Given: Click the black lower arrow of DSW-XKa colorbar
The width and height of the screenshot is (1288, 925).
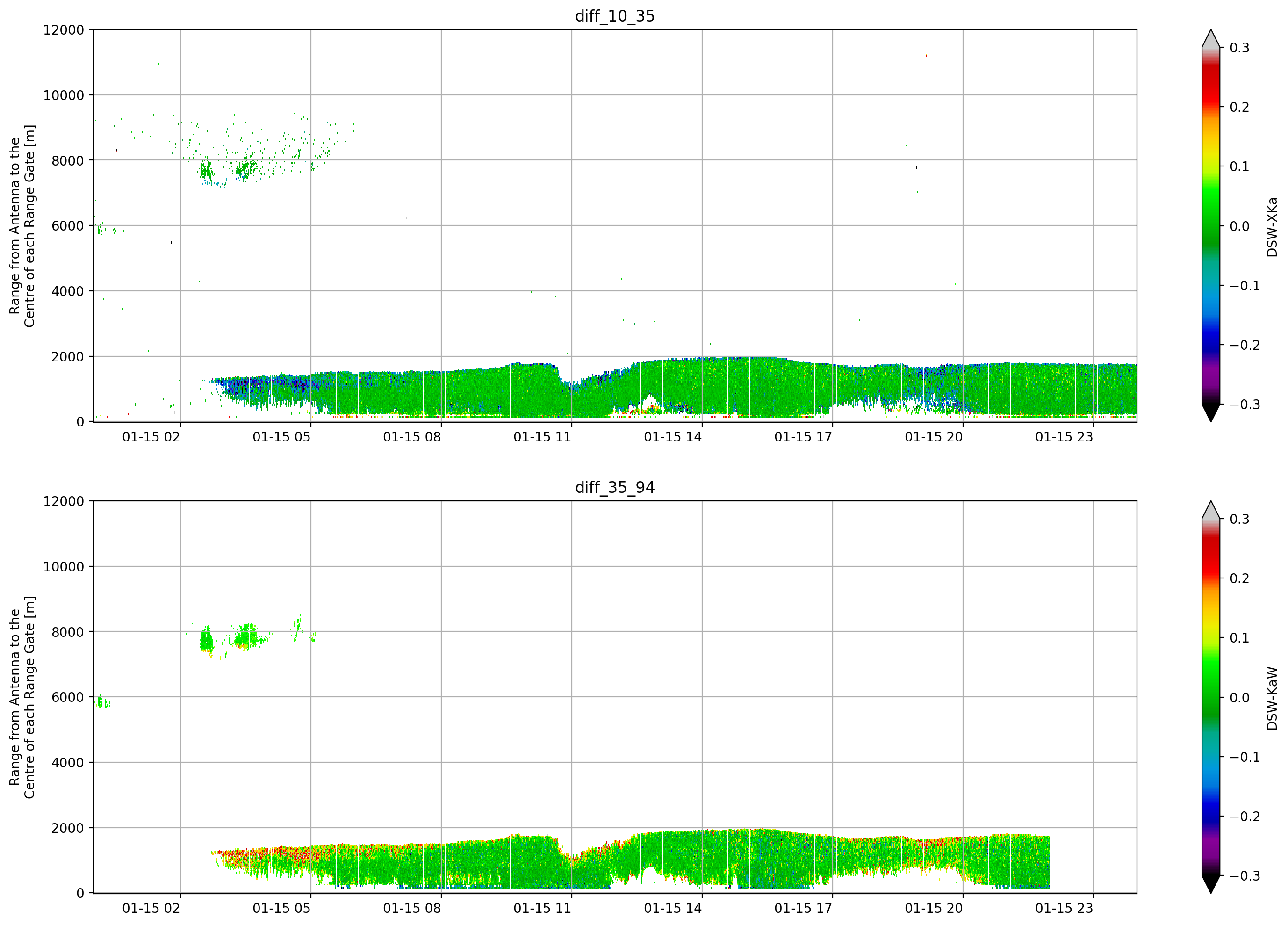Looking at the screenshot, I should [1211, 412].
